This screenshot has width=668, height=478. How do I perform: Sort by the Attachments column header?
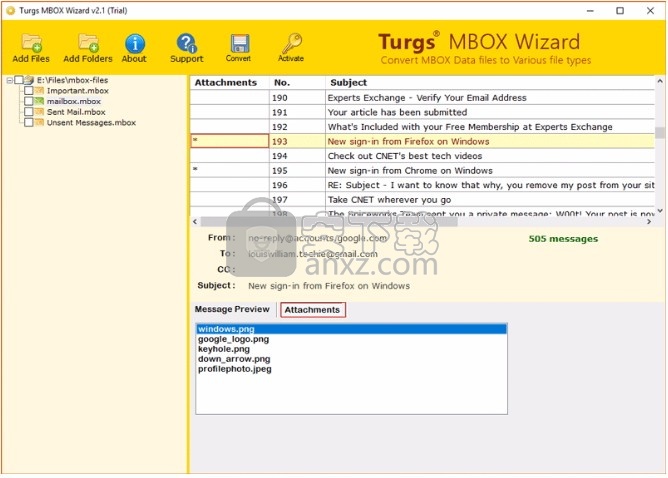(x=230, y=83)
